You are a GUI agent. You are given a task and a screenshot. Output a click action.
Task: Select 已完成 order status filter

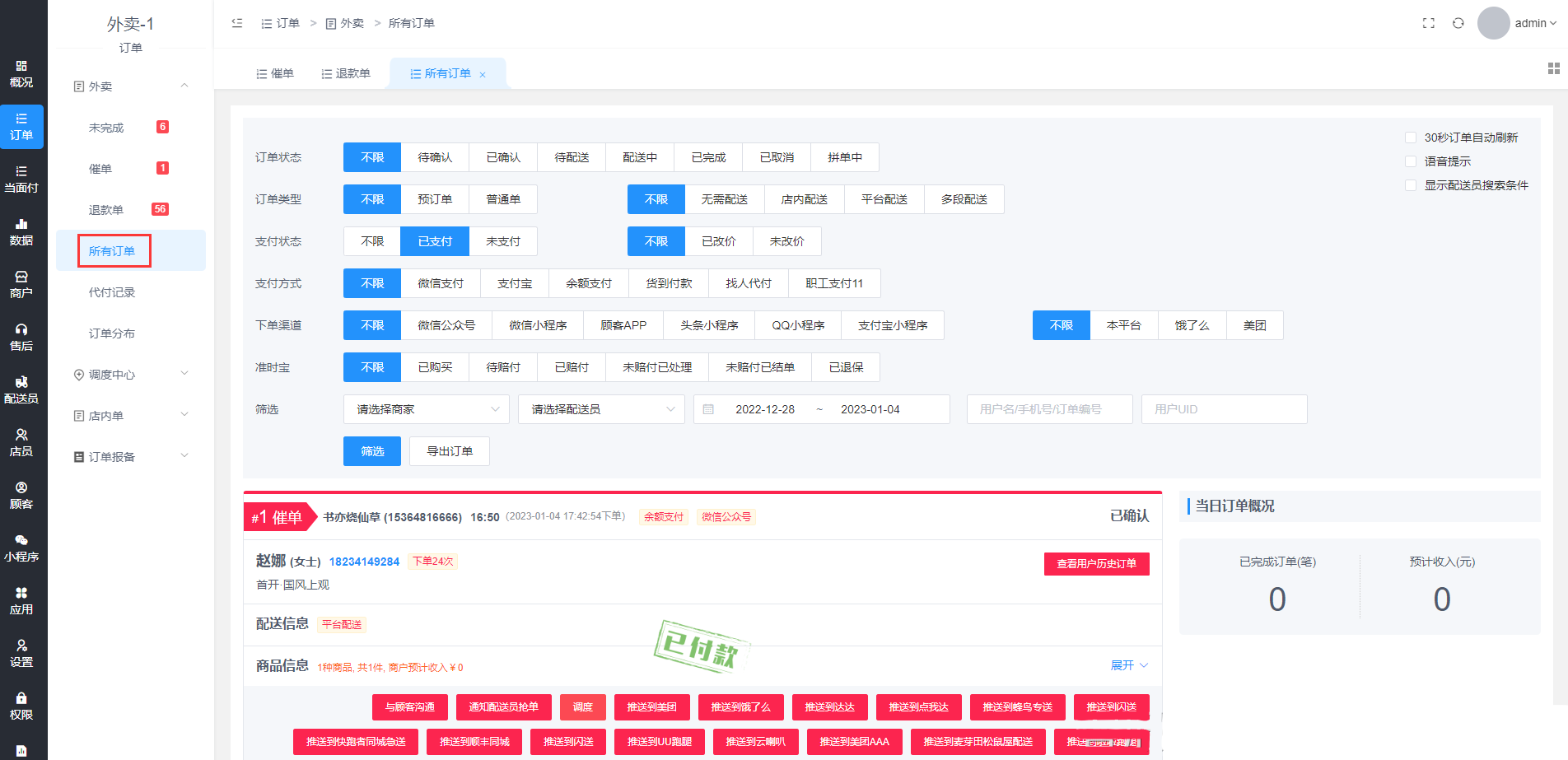coord(708,157)
